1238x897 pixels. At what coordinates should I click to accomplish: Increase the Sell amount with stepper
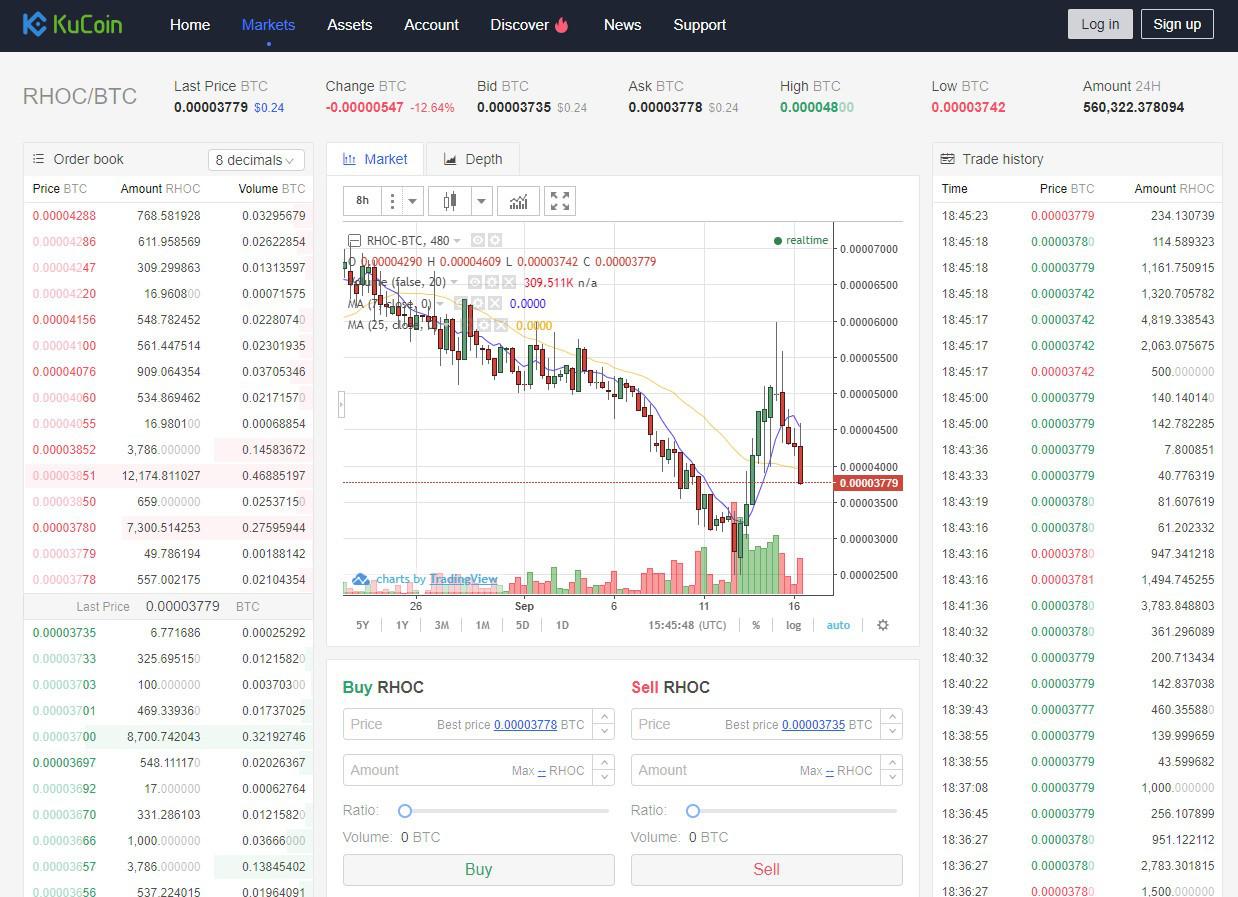(x=892, y=762)
